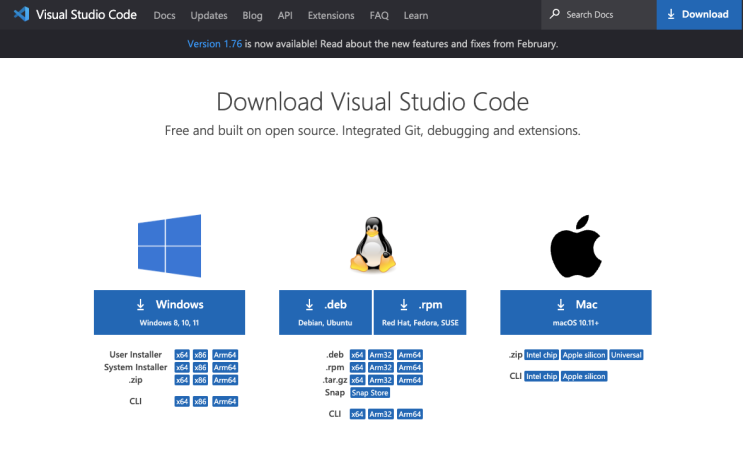Click the "Download Visual Studio Code" heading
Image resolution: width=743 pixels, height=449 pixels.
click(x=372, y=102)
